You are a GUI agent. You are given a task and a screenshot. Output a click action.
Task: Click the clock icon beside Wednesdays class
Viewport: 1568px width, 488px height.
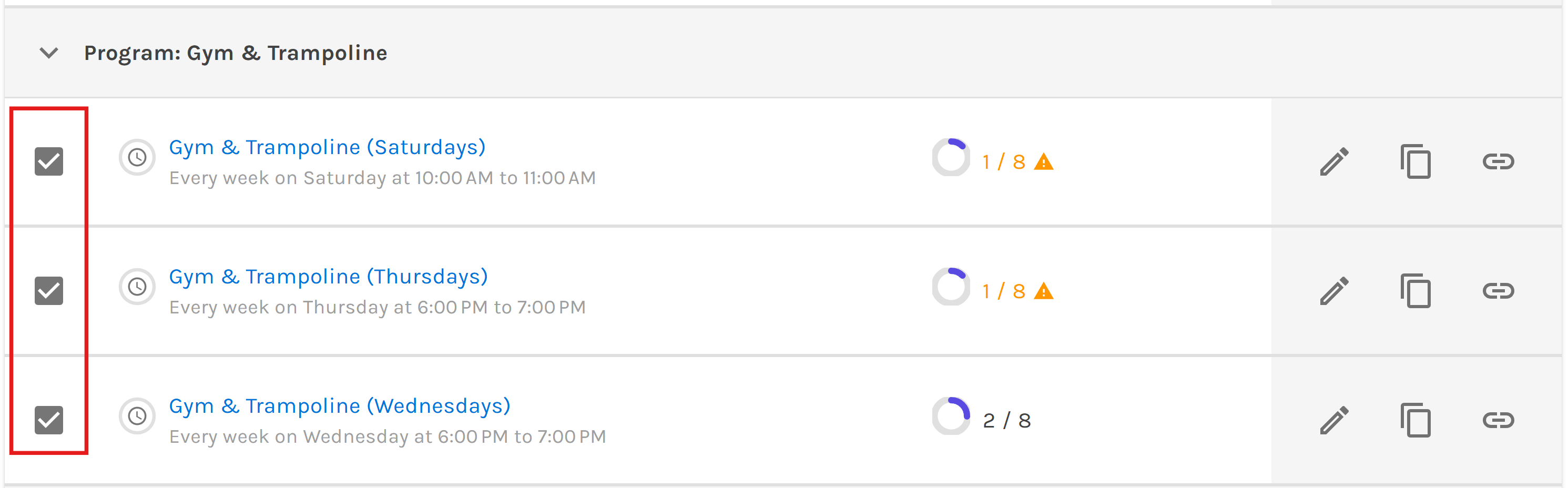tap(137, 416)
